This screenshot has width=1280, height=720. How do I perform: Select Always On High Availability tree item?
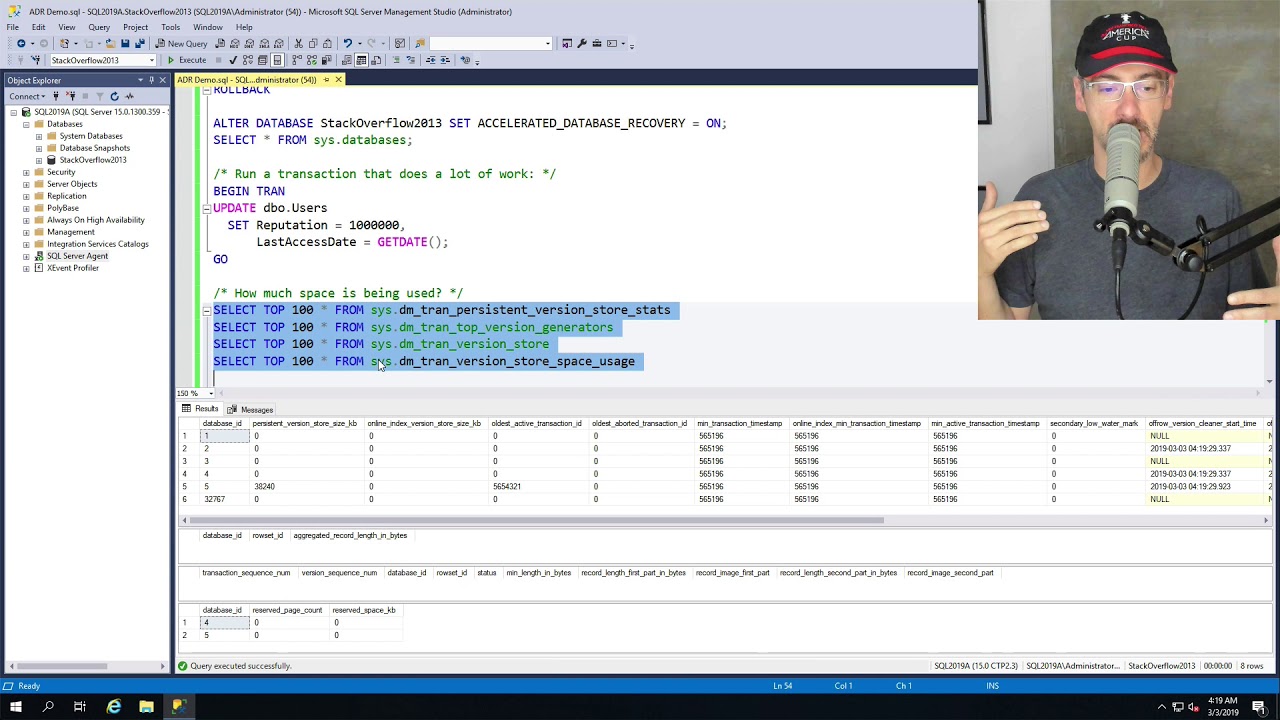point(95,220)
